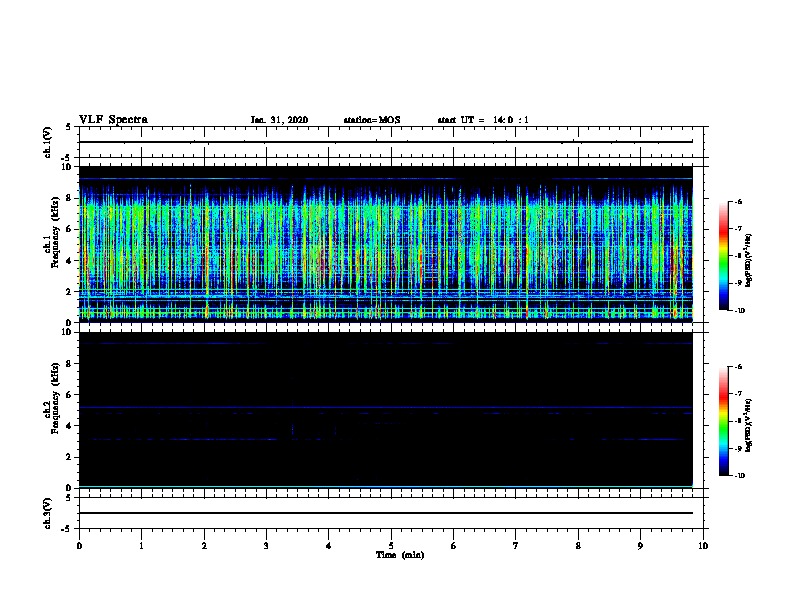Viewport: 792px width, 612px height.
Task: Click tick label "5" on the time axis
Action: [x=391, y=546]
